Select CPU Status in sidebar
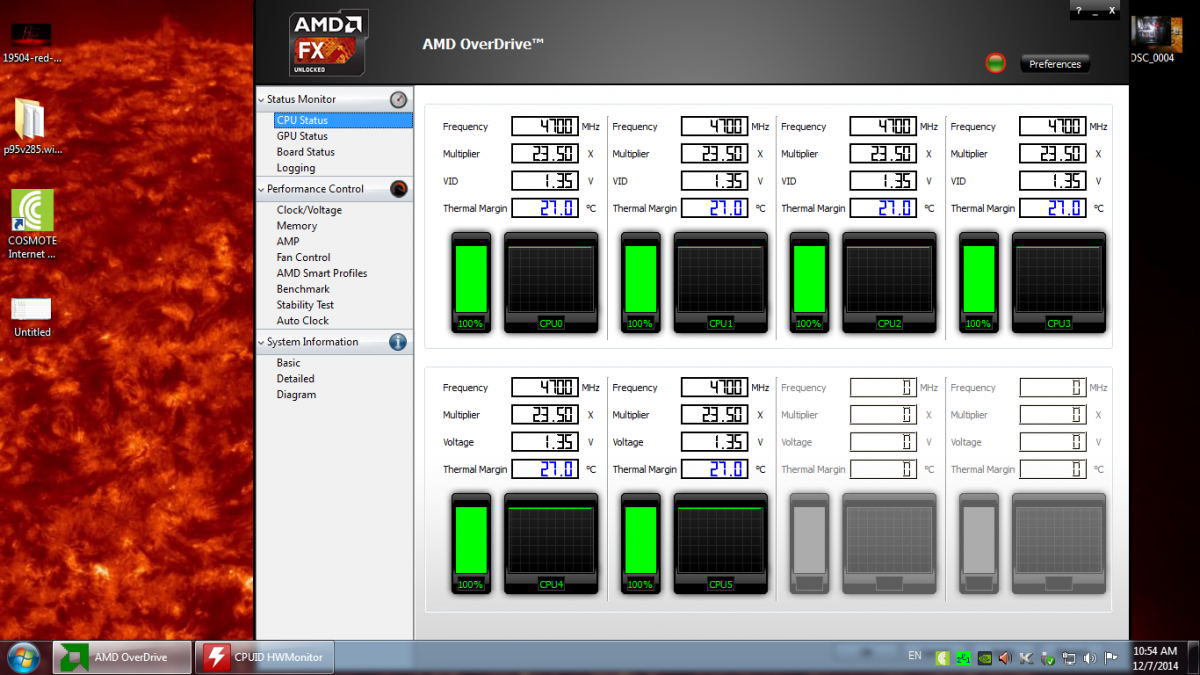Image resolution: width=1200 pixels, height=675 pixels. [x=343, y=120]
